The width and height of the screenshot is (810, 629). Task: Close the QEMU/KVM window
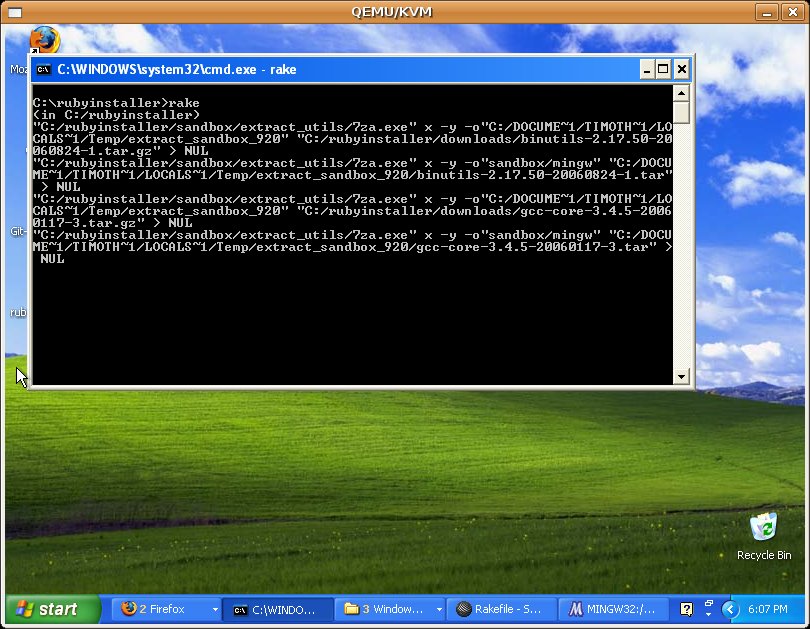[792, 12]
